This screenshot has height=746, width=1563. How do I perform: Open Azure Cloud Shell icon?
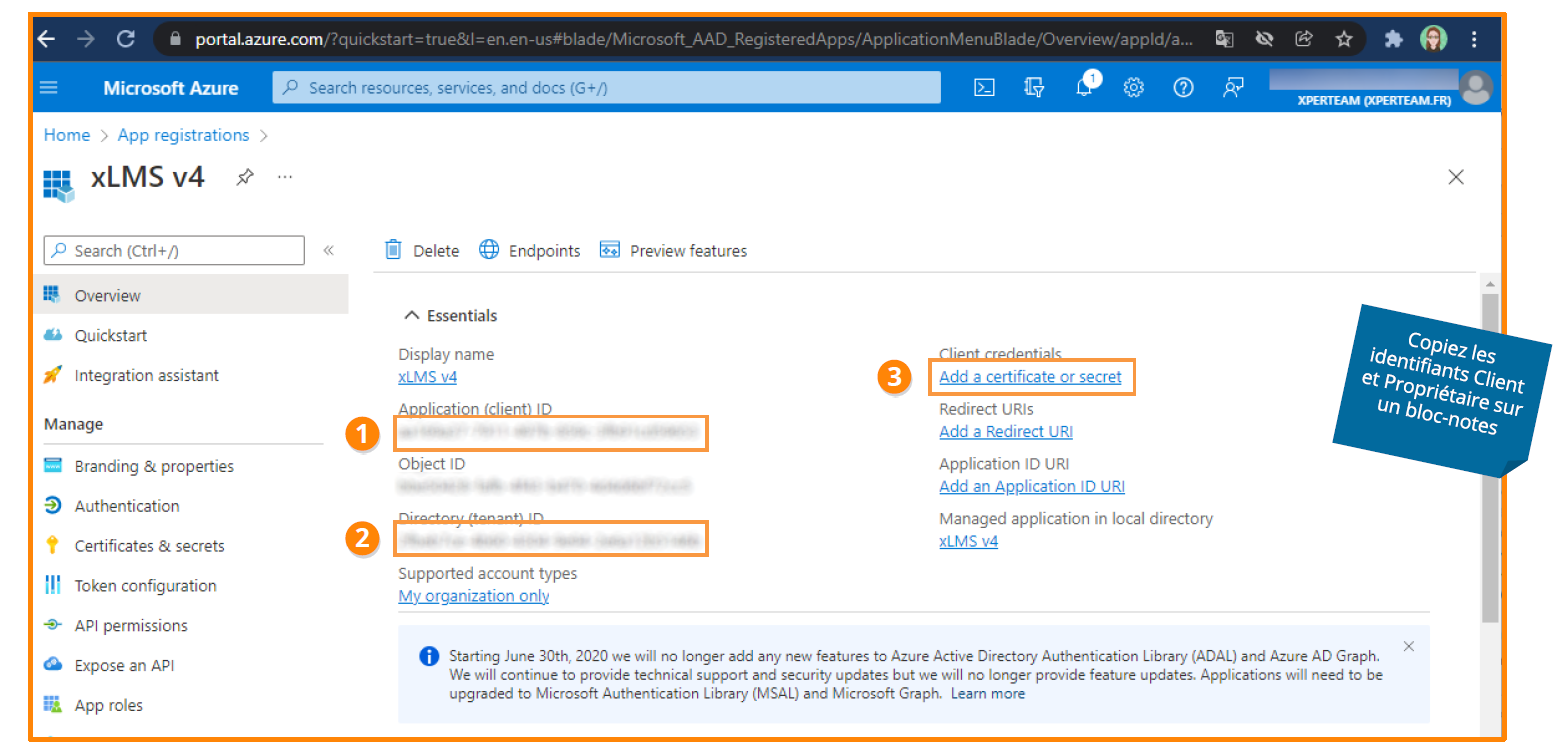(x=984, y=88)
